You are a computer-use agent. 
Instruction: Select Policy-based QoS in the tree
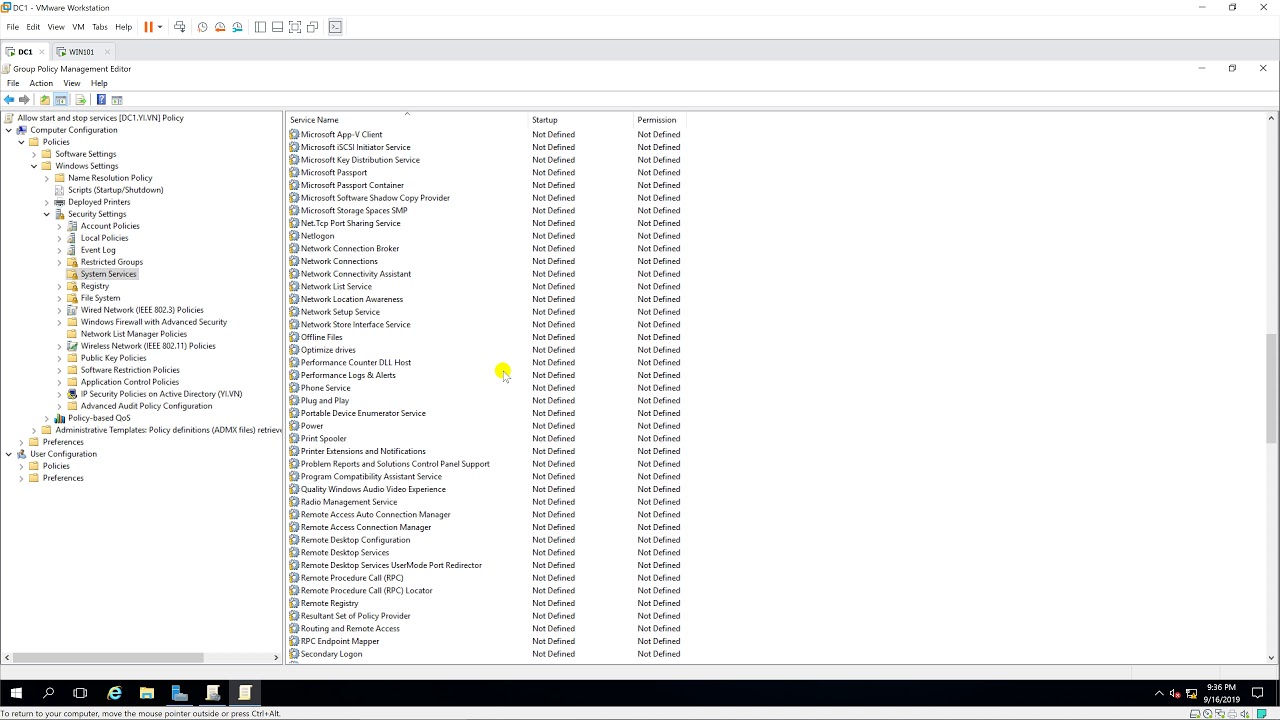(x=99, y=418)
